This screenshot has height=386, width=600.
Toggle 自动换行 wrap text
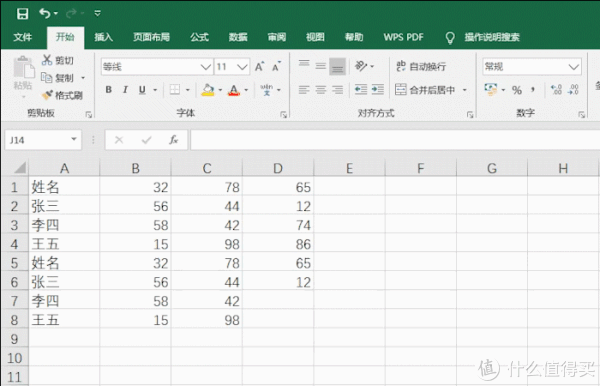[421, 66]
